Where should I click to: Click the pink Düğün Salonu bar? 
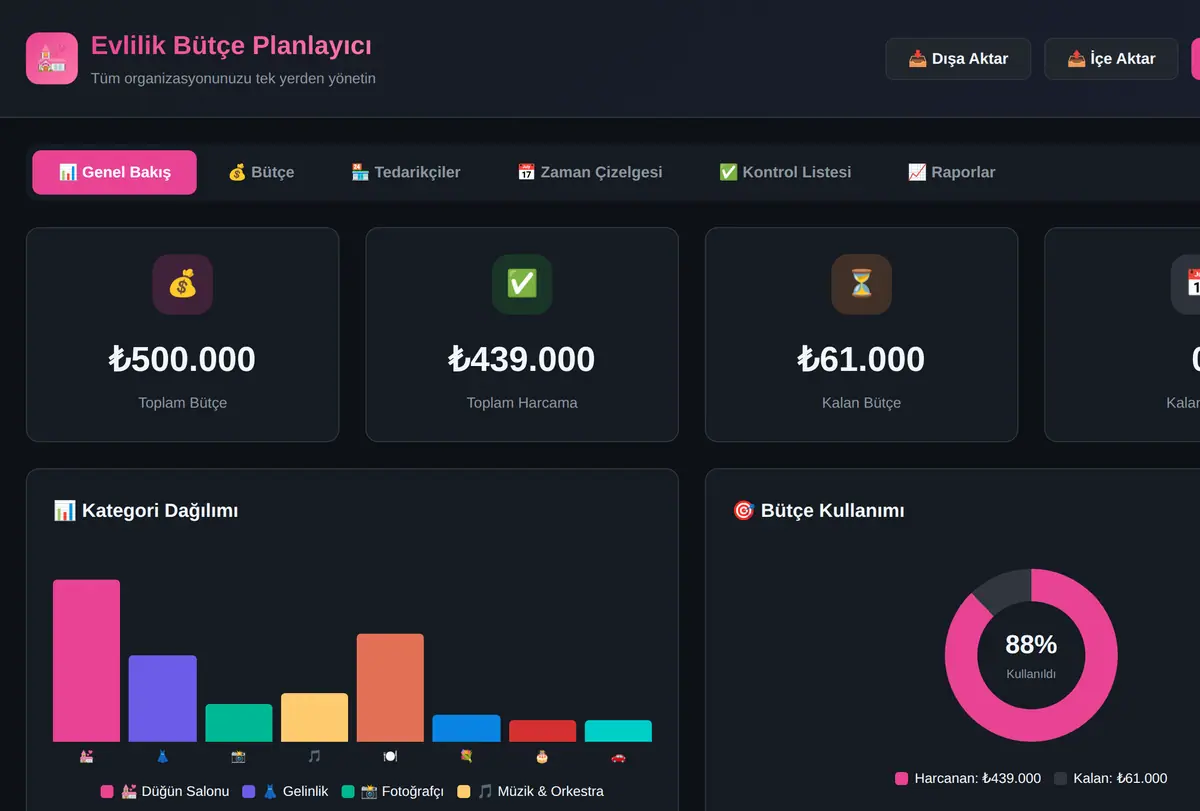click(x=86, y=661)
